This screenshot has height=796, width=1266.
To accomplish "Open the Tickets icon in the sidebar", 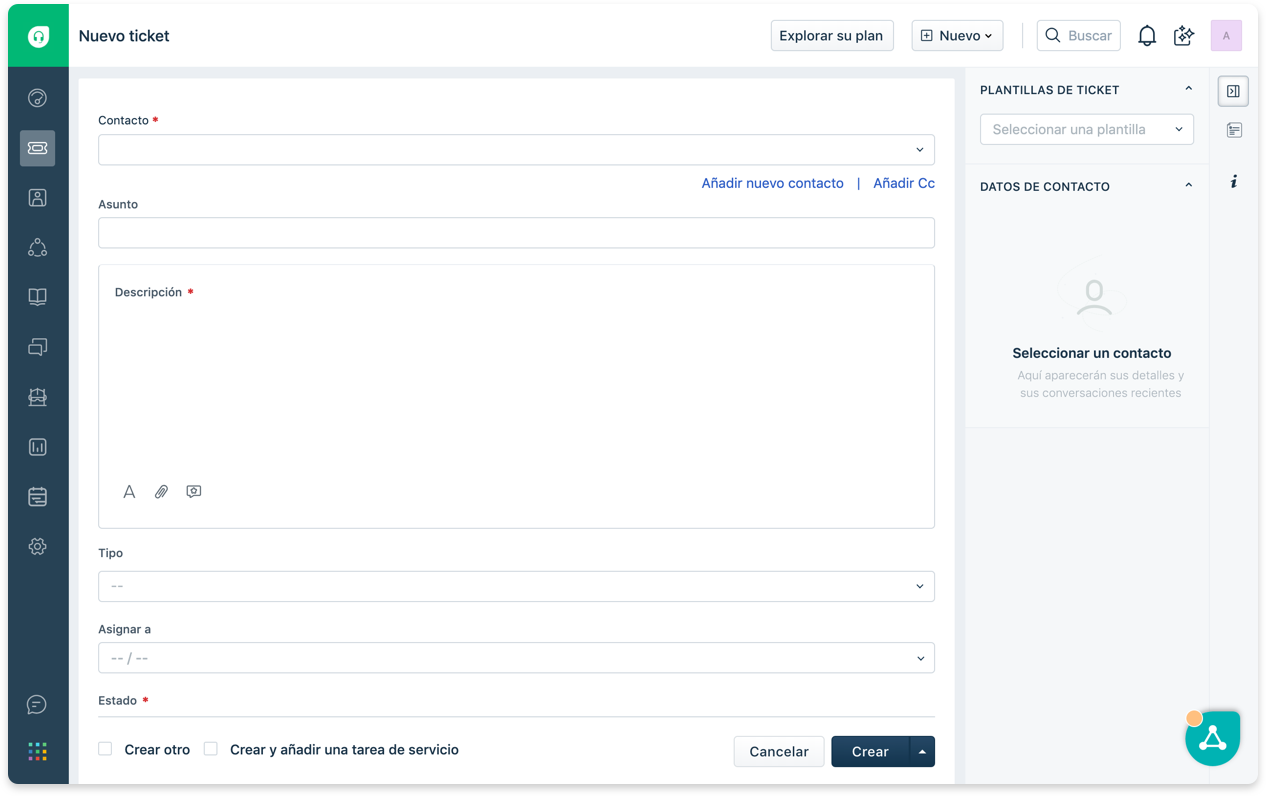I will 37,148.
